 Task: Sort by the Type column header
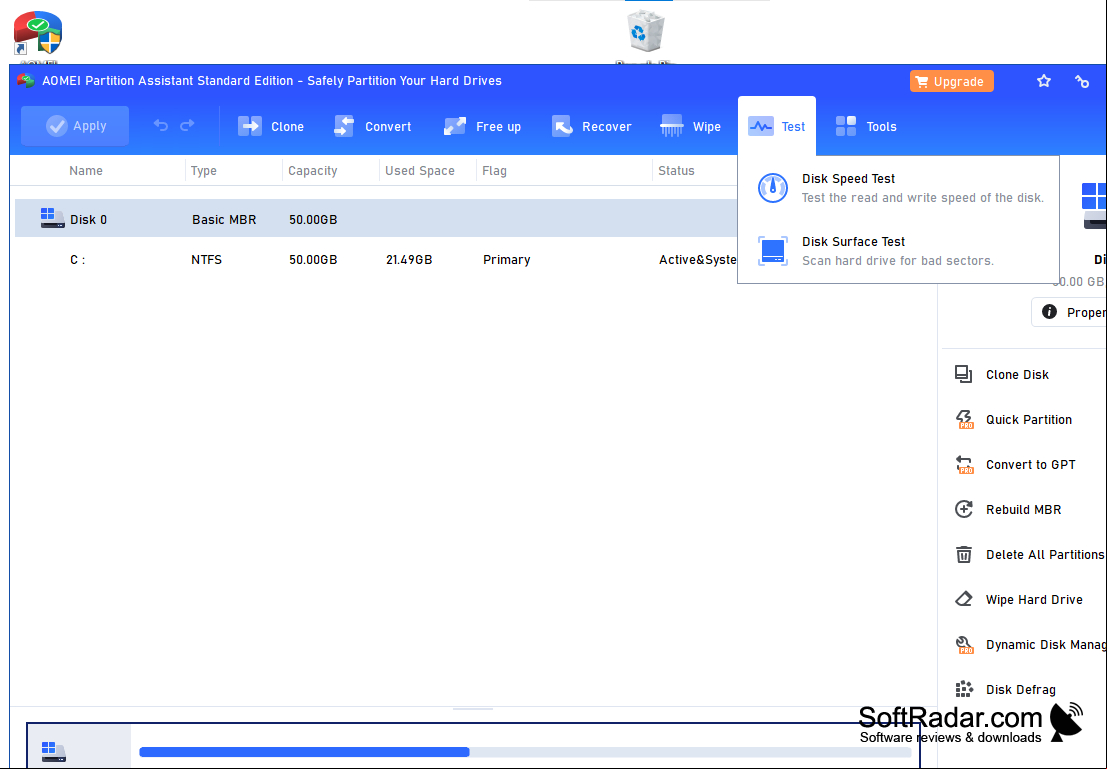(203, 171)
